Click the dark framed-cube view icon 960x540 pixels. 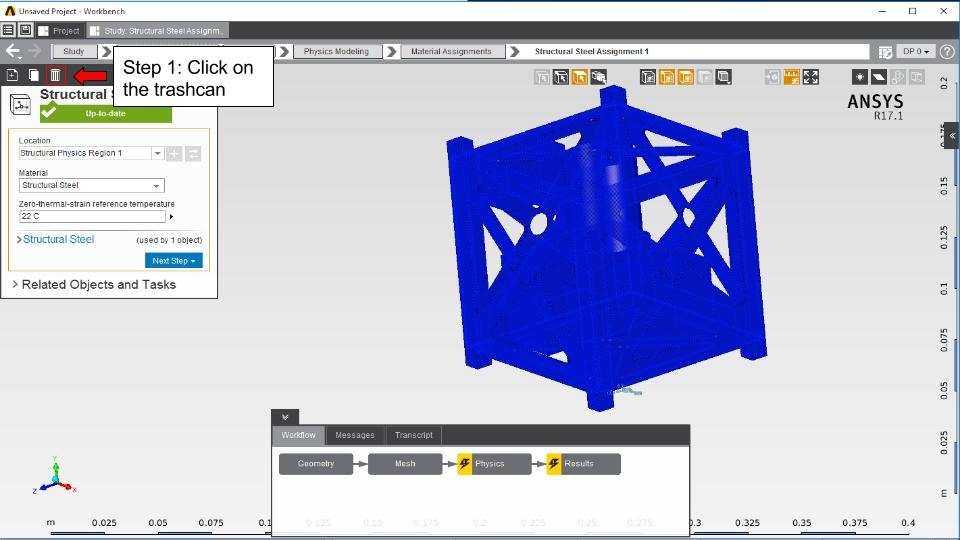click(x=648, y=77)
